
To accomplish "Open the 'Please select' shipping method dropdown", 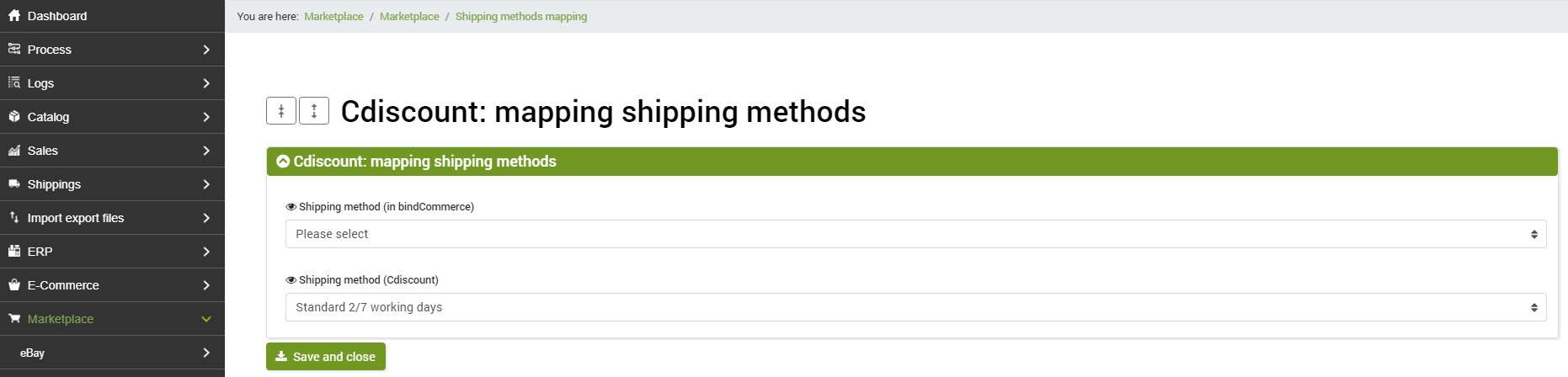I will [x=915, y=234].
